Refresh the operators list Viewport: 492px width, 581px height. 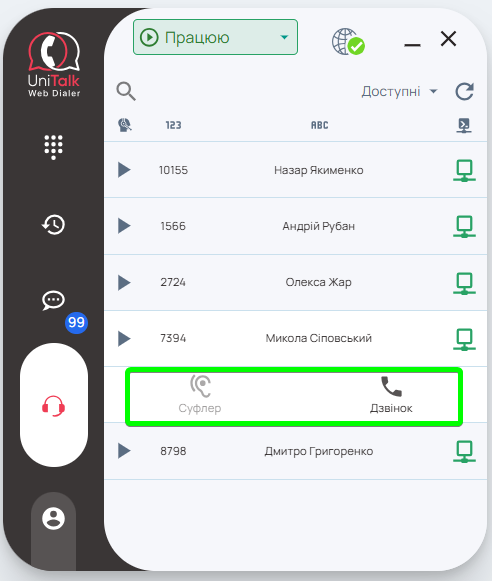[x=464, y=92]
